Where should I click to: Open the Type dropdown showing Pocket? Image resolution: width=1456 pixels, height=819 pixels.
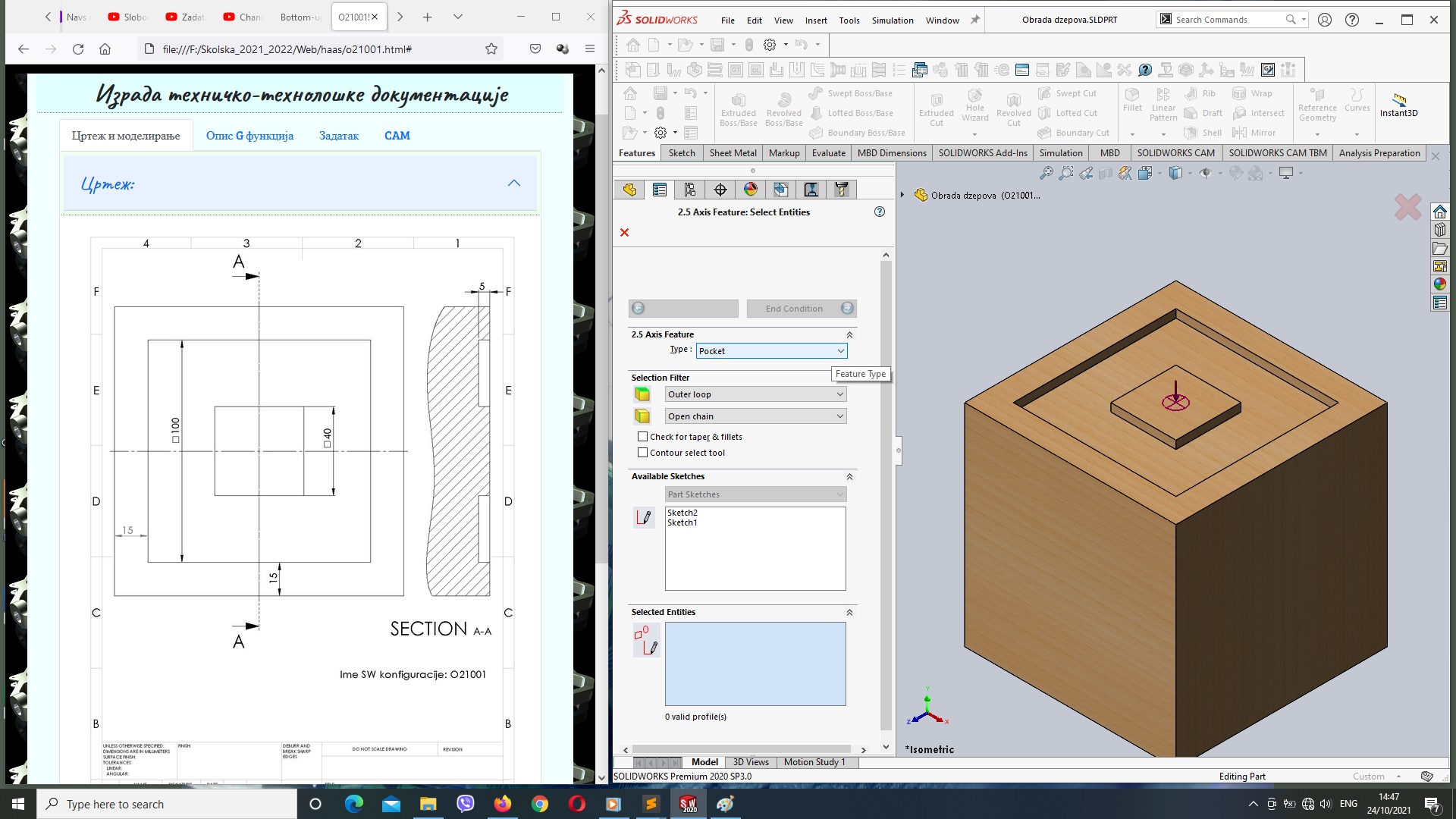click(x=771, y=351)
